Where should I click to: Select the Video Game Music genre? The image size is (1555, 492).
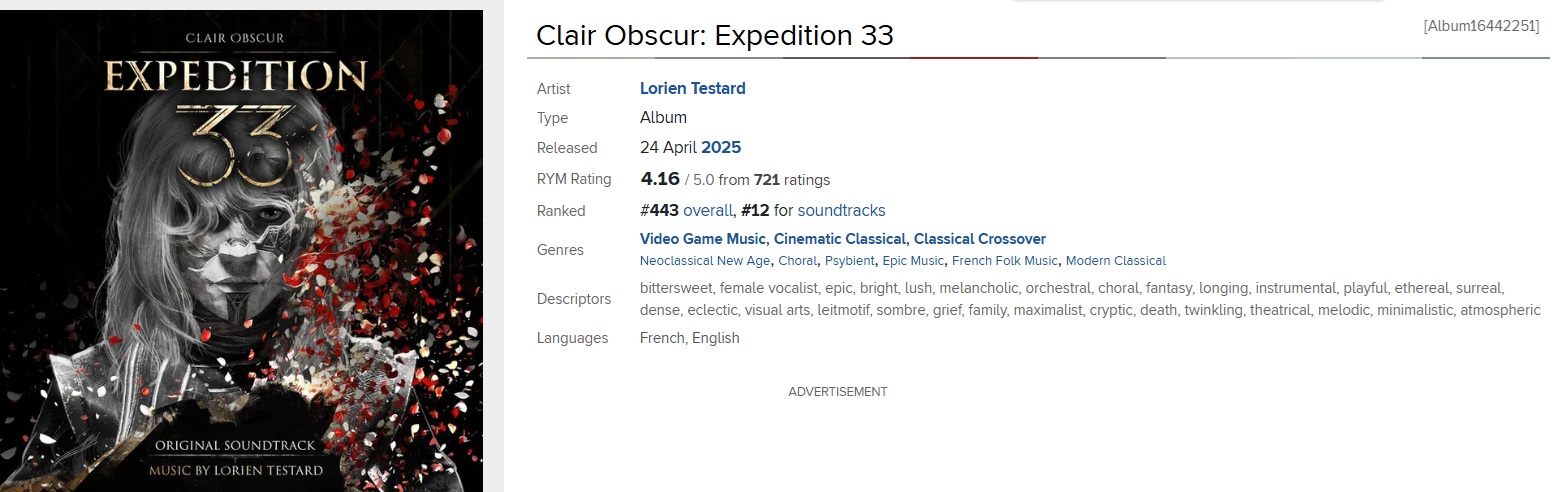[703, 239]
